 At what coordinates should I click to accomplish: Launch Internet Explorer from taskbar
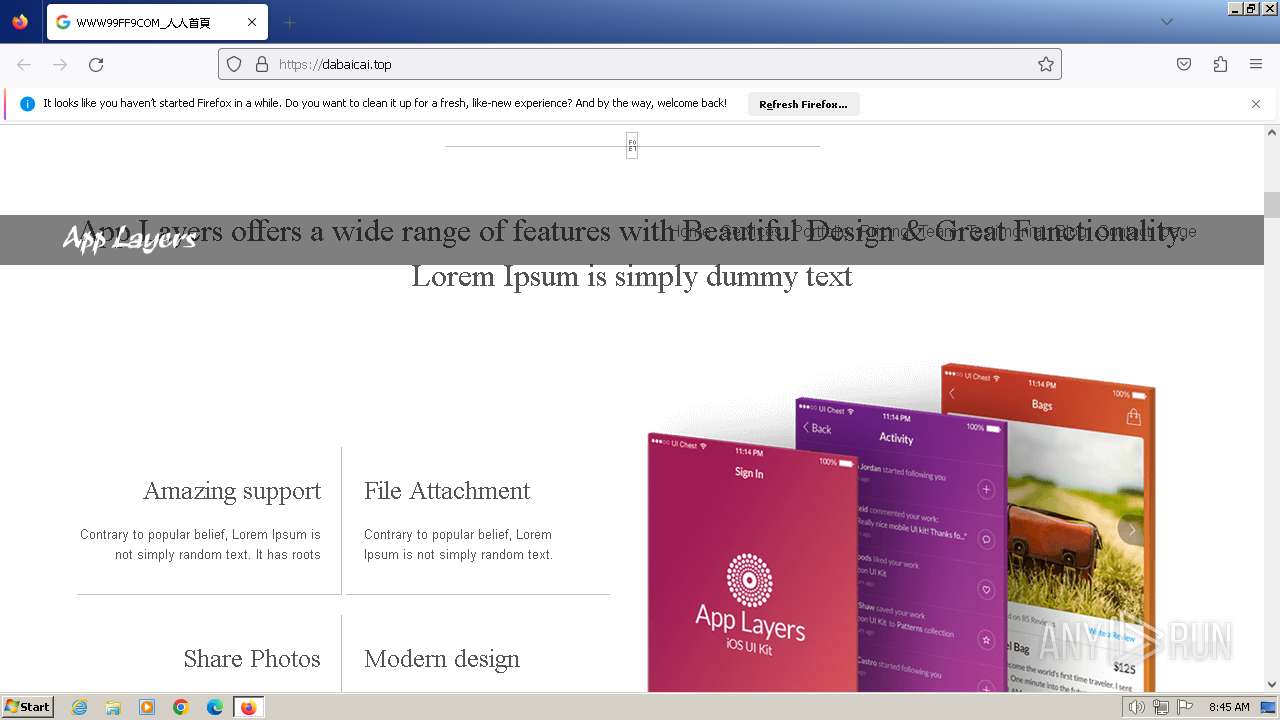pyautogui.click(x=79, y=707)
